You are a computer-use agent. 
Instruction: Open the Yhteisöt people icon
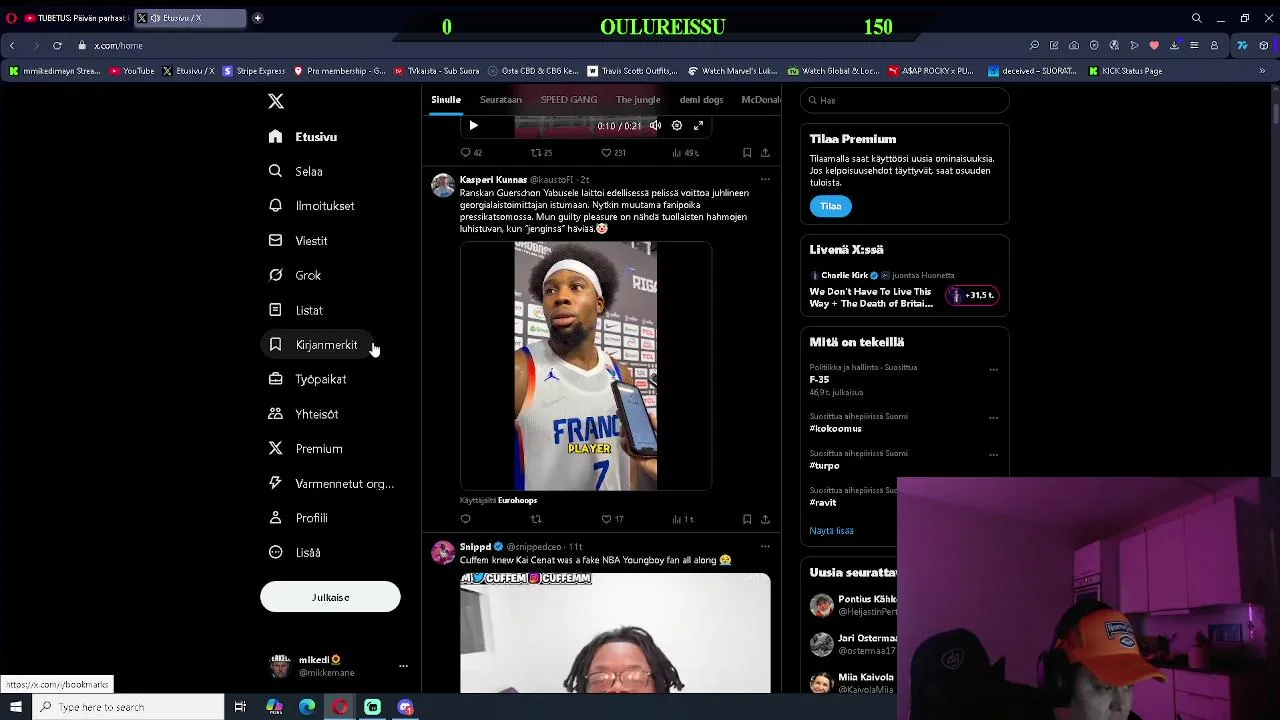point(275,414)
